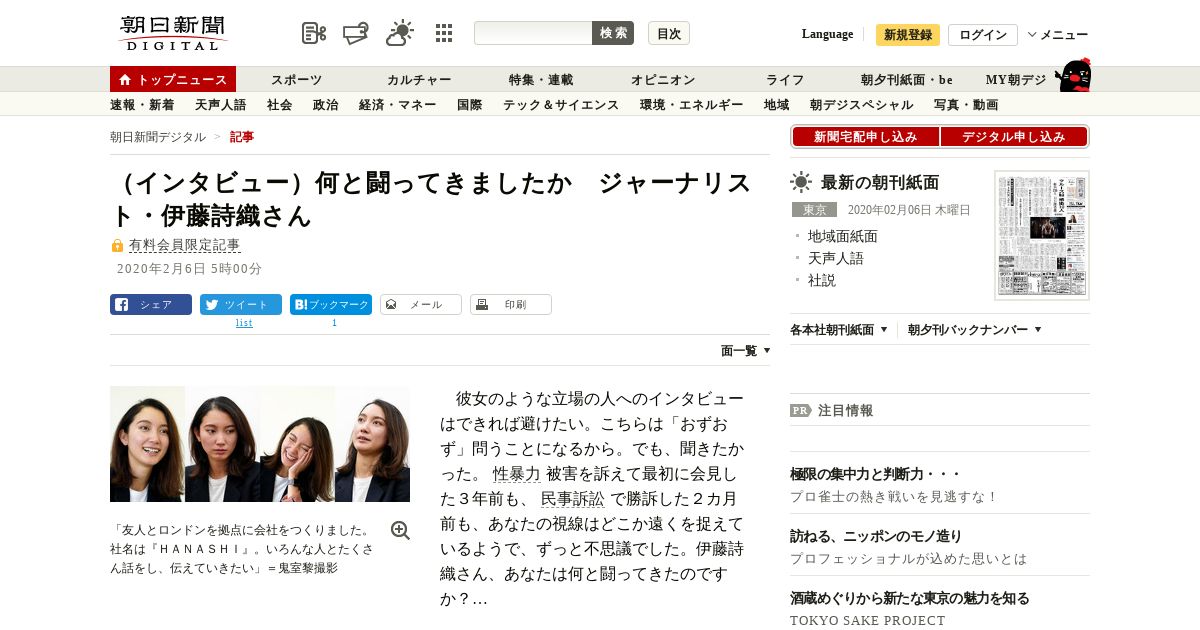1200x630 pixels.
Task: Open the 民事訴訟 keyword link
Action: tap(573, 499)
